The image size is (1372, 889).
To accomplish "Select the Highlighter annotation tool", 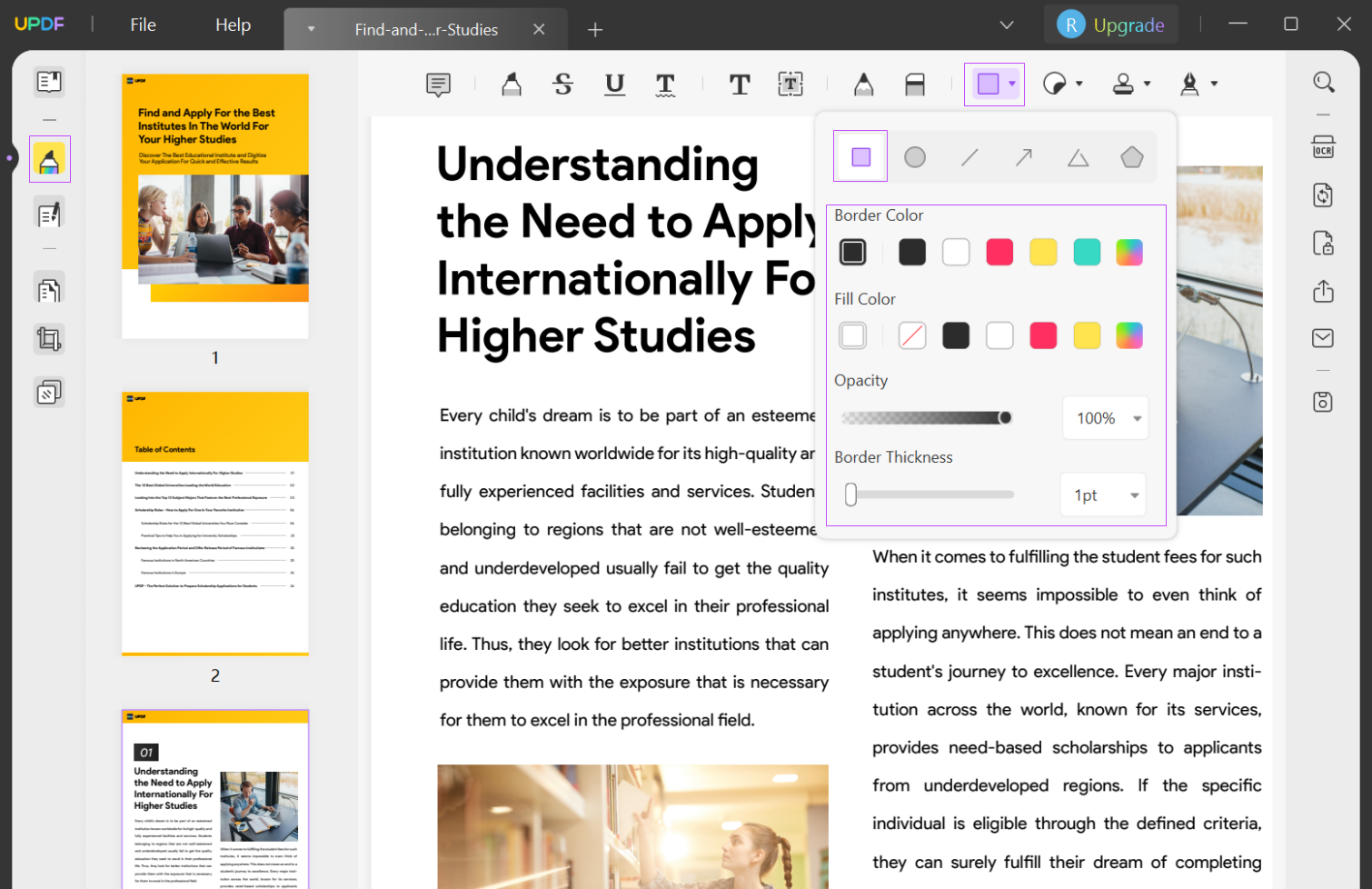I will [x=511, y=84].
